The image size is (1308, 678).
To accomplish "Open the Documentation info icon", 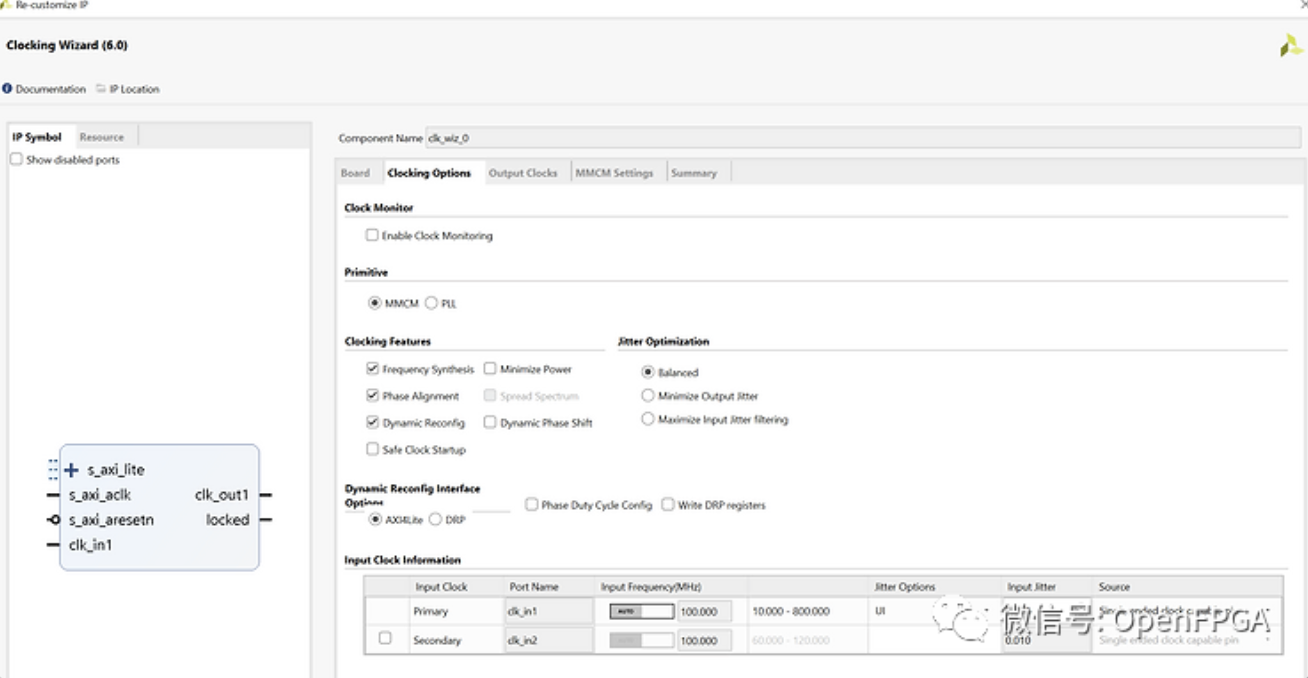I will pyautogui.click(x=7, y=89).
